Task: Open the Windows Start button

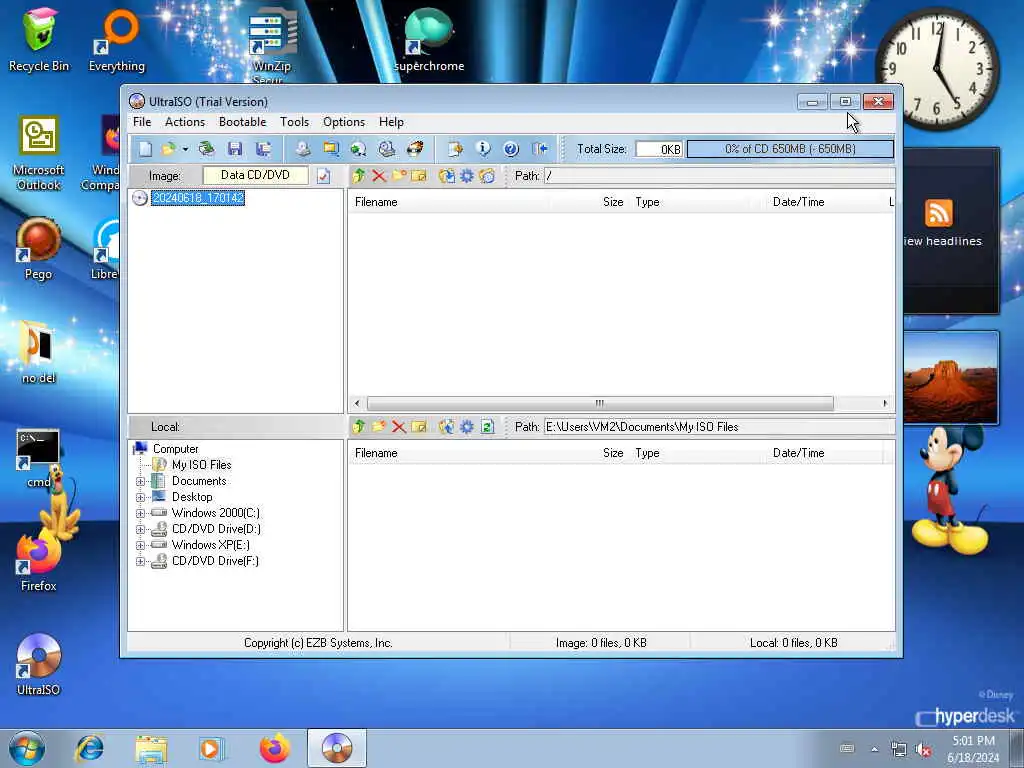Action: (x=27, y=748)
